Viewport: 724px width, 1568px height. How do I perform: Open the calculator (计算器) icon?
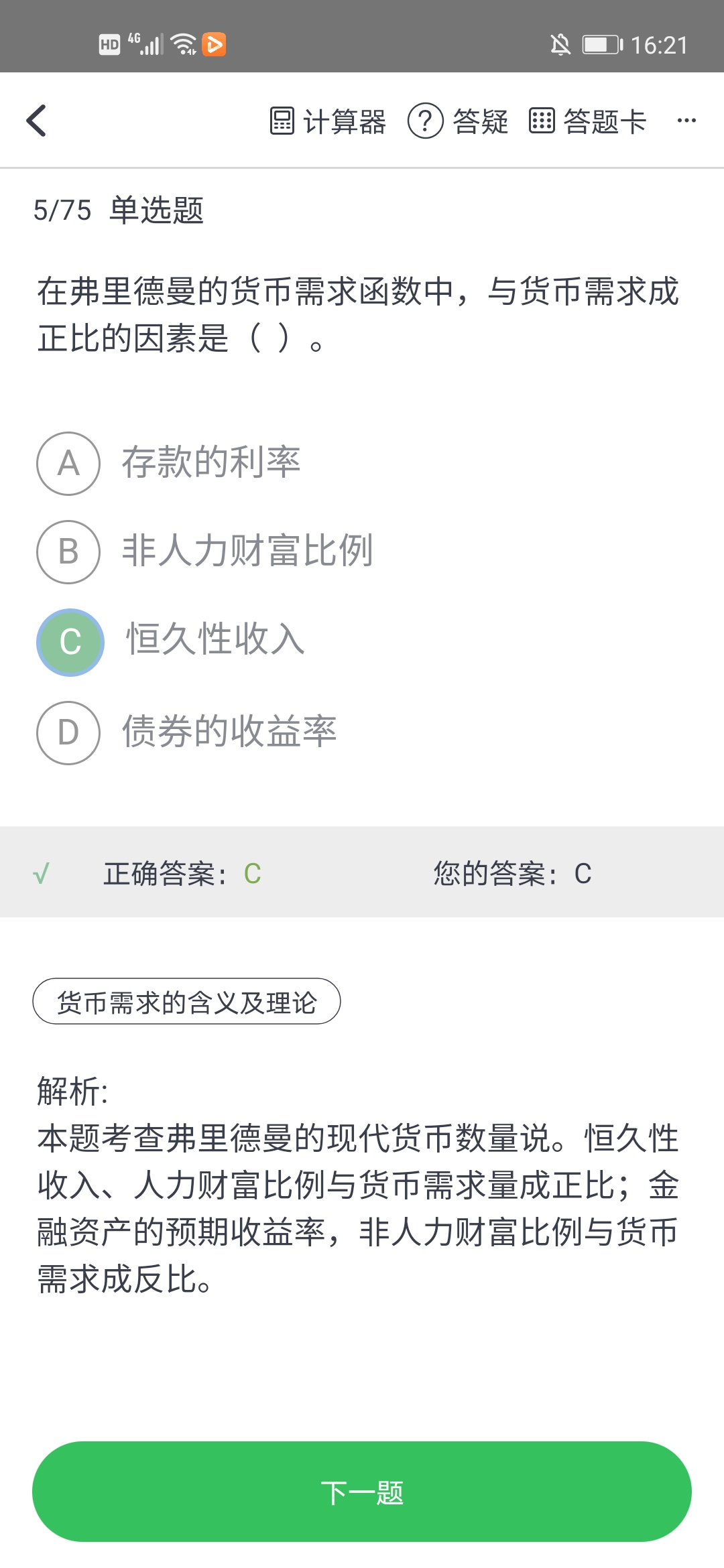tap(282, 121)
